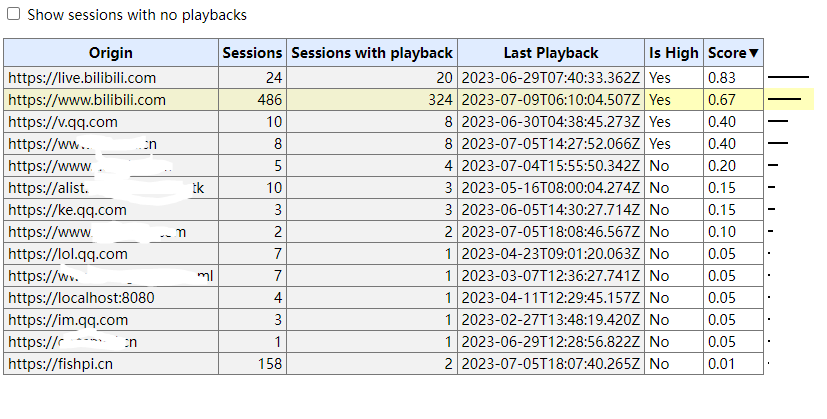Sort table by Score column header
827x419 pixels.
(x=733, y=53)
